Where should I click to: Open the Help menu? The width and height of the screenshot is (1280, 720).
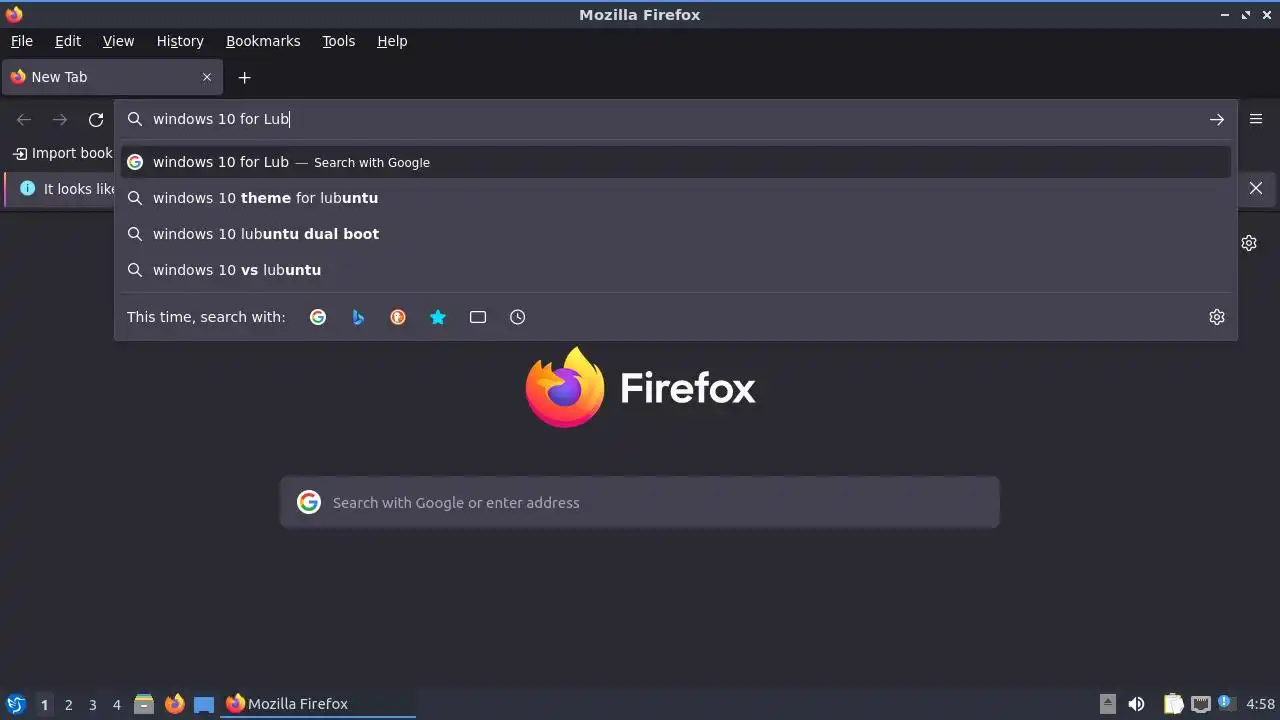(392, 41)
